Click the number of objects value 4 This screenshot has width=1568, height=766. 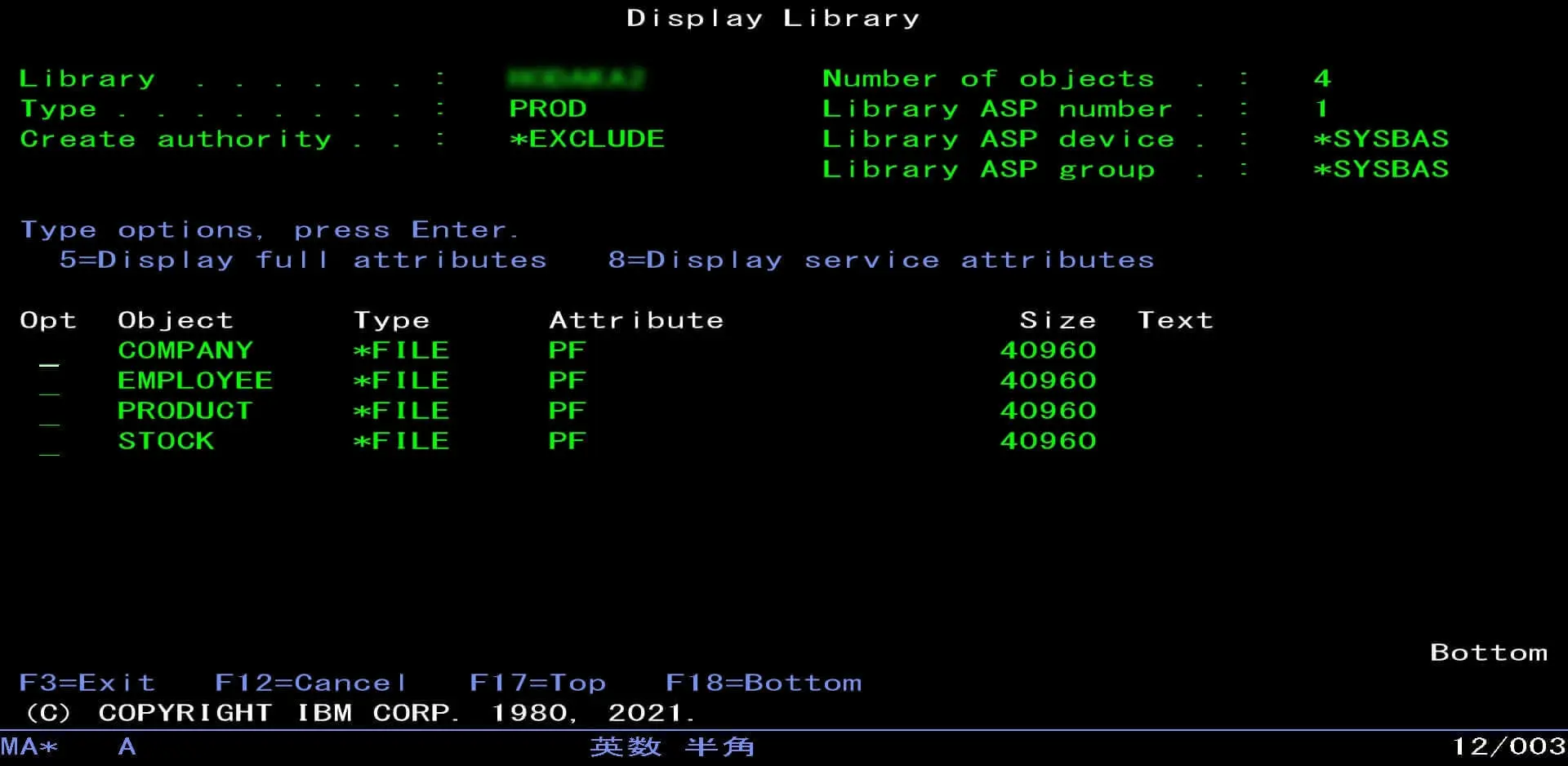pos(1322,78)
